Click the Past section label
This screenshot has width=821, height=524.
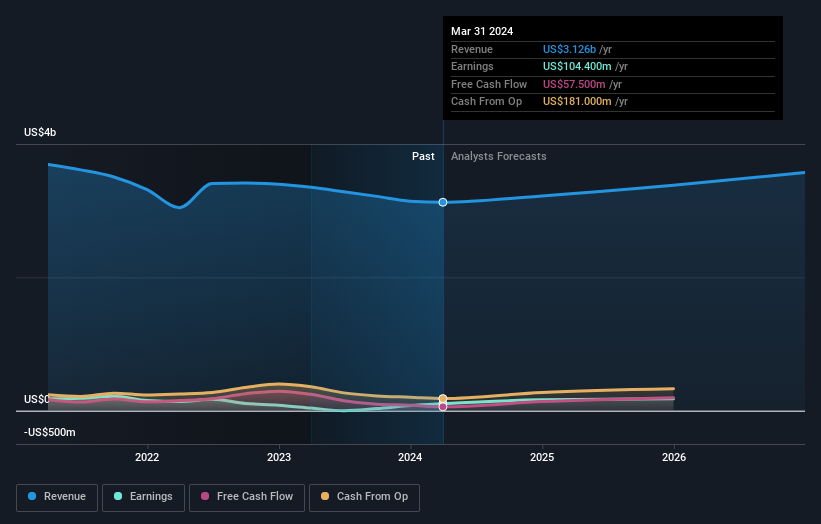coord(423,156)
